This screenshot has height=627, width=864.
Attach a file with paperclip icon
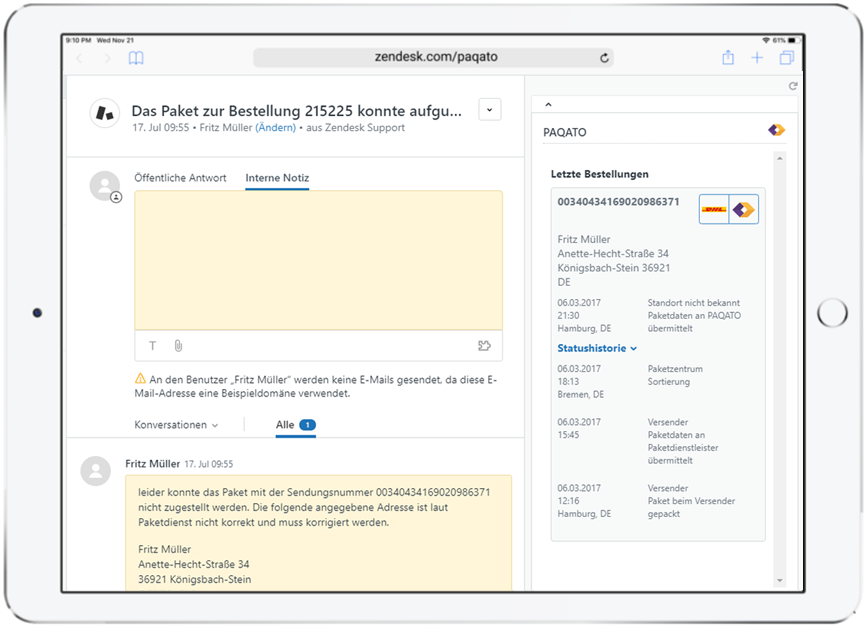click(178, 346)
